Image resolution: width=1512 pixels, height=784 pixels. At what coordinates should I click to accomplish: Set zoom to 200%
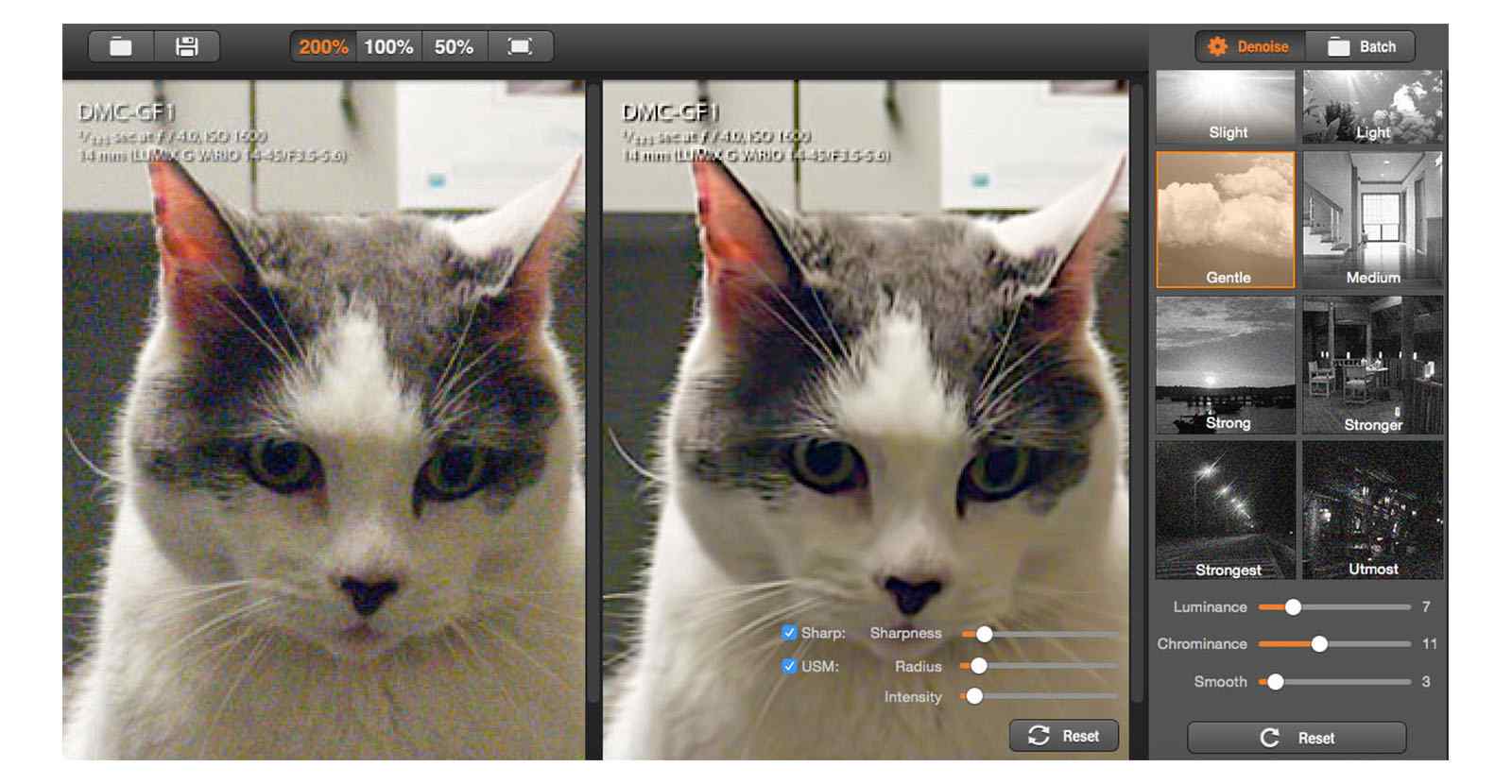[x=323, y=46]
